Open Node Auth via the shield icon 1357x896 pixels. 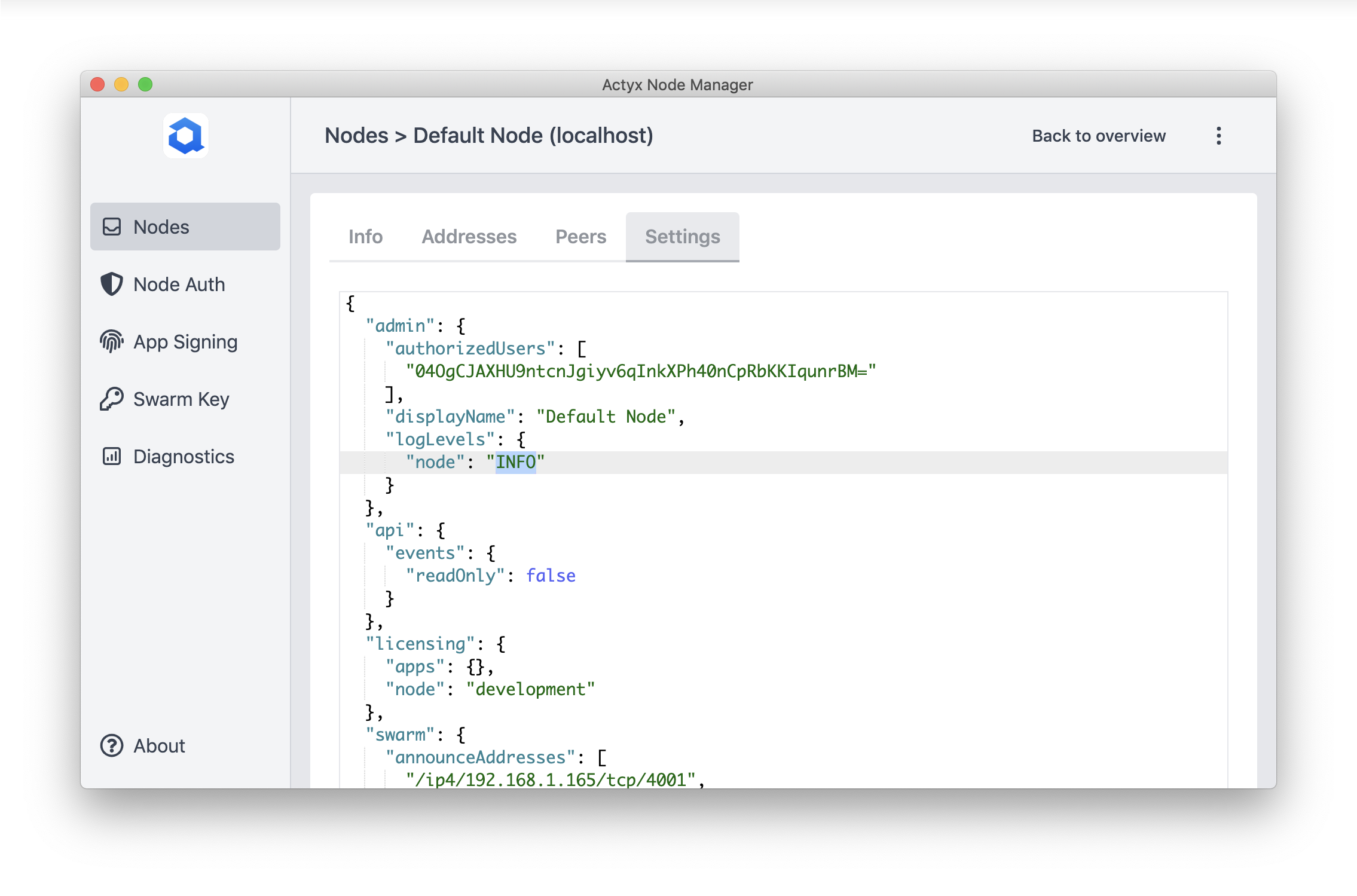pos(111,284)
